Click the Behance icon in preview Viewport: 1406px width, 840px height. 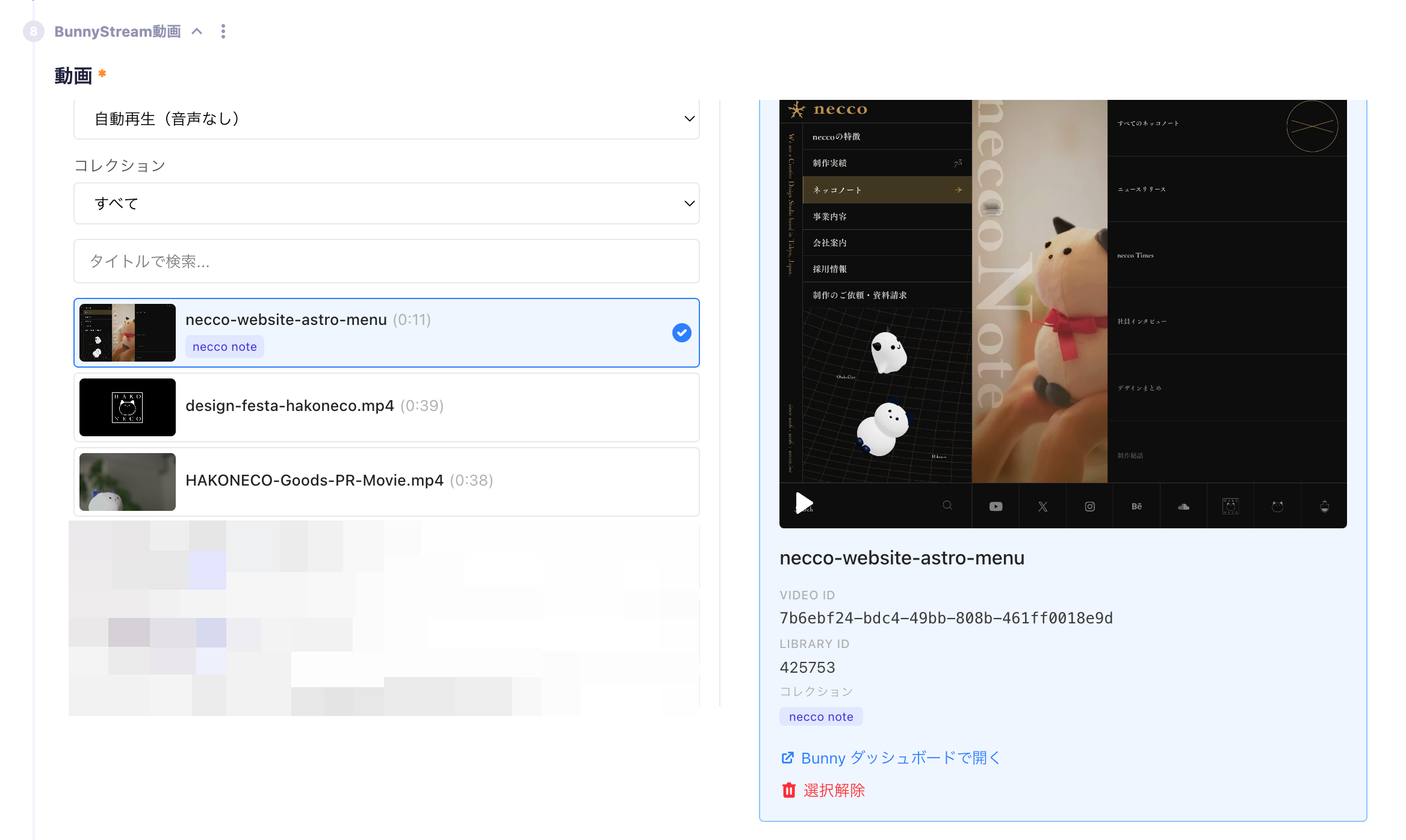pos(1136,507)
